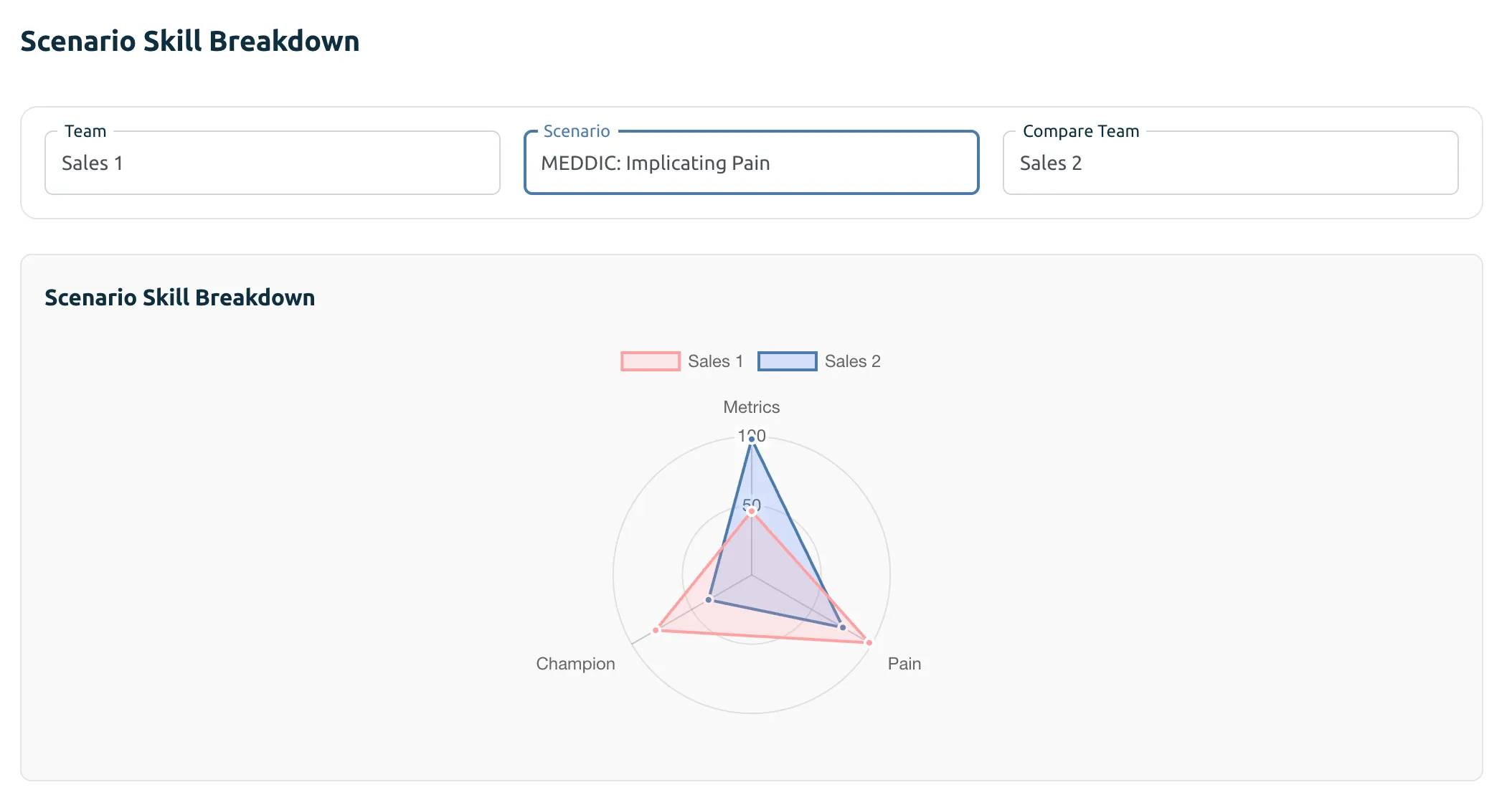Image resolution: width=1512 pixels, height=800 pixels.
Task: Click the Scenario Skill Breakdown chart card title
Action: 180,297
